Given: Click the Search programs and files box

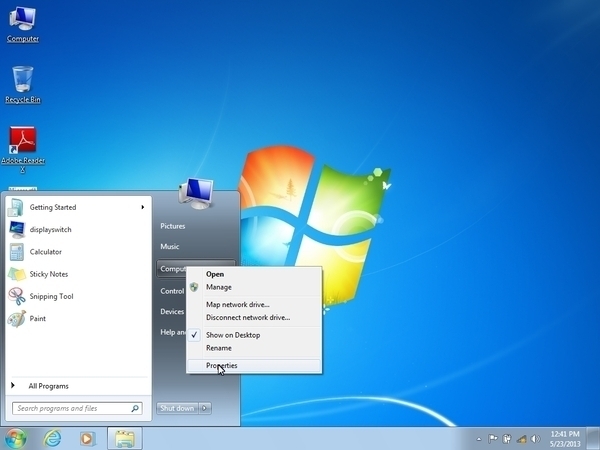Looking at the screenshot, I should pyautogui.click(x=72, y=408).
